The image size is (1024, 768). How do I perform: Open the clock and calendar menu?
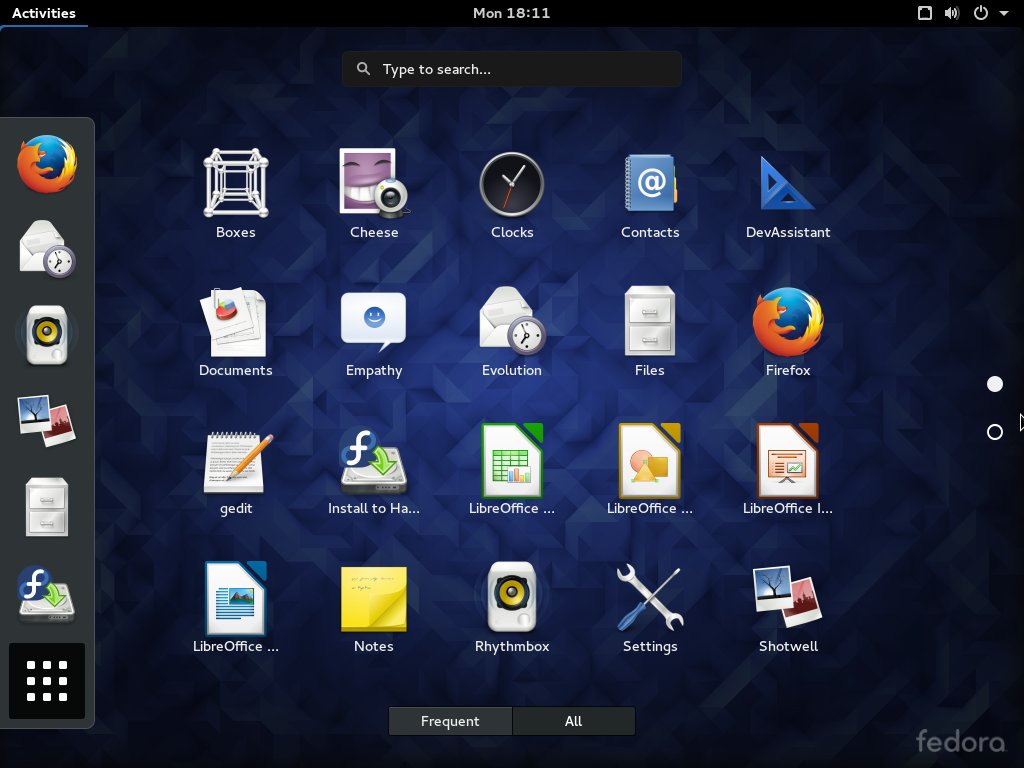point(511,13)
